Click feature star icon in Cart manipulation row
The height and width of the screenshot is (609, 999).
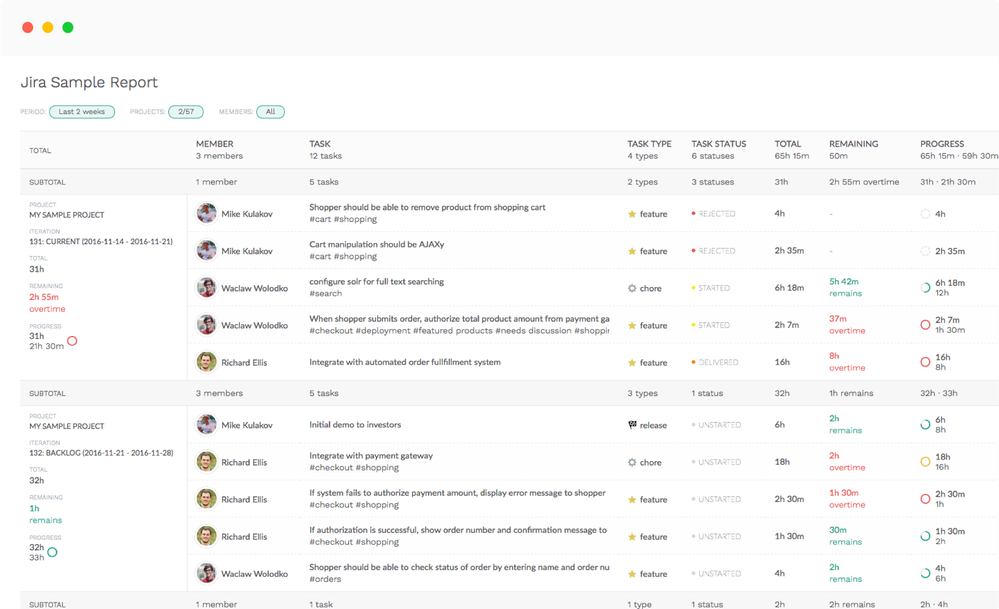tap(632, 251)
